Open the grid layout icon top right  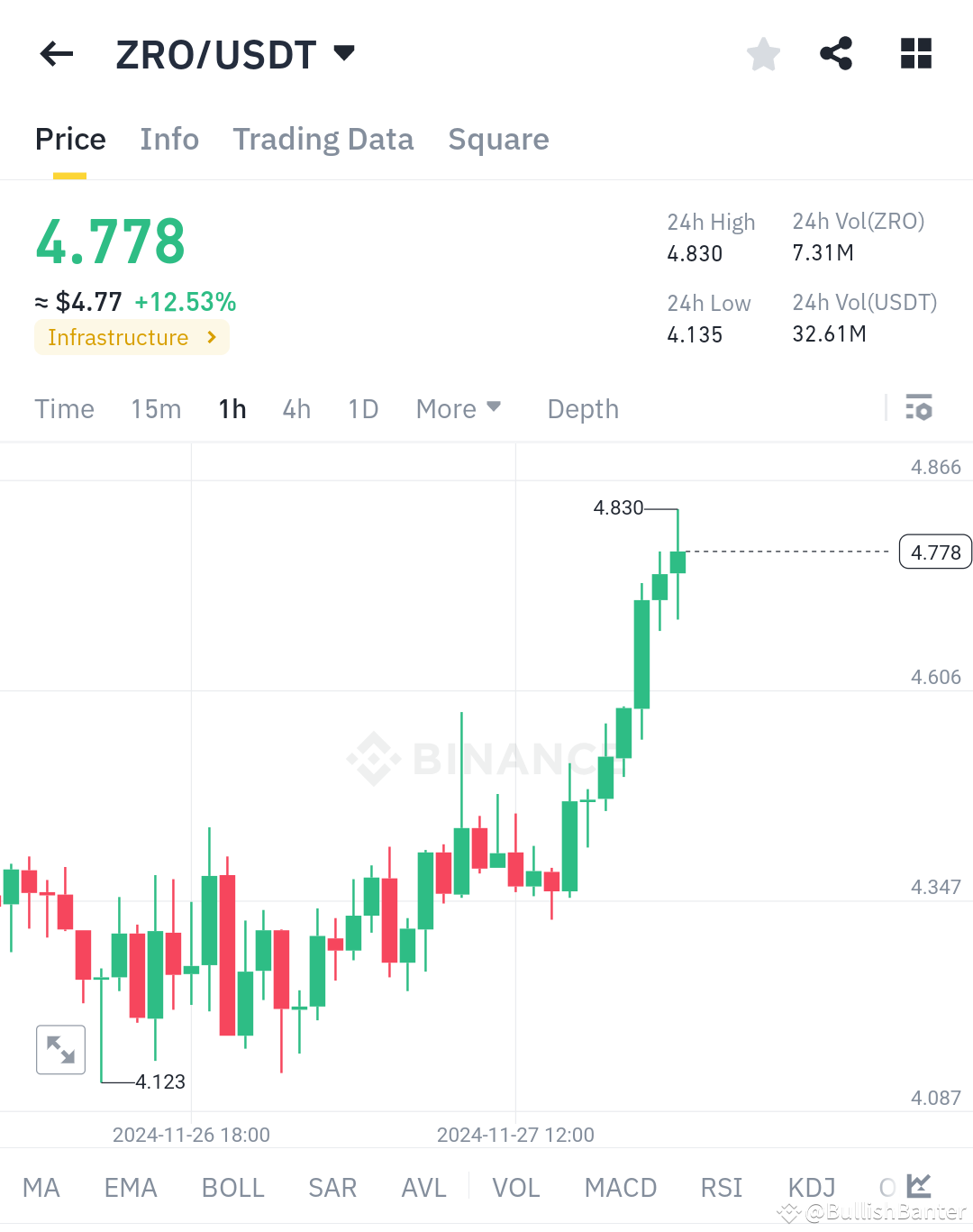tap(915, 53)
